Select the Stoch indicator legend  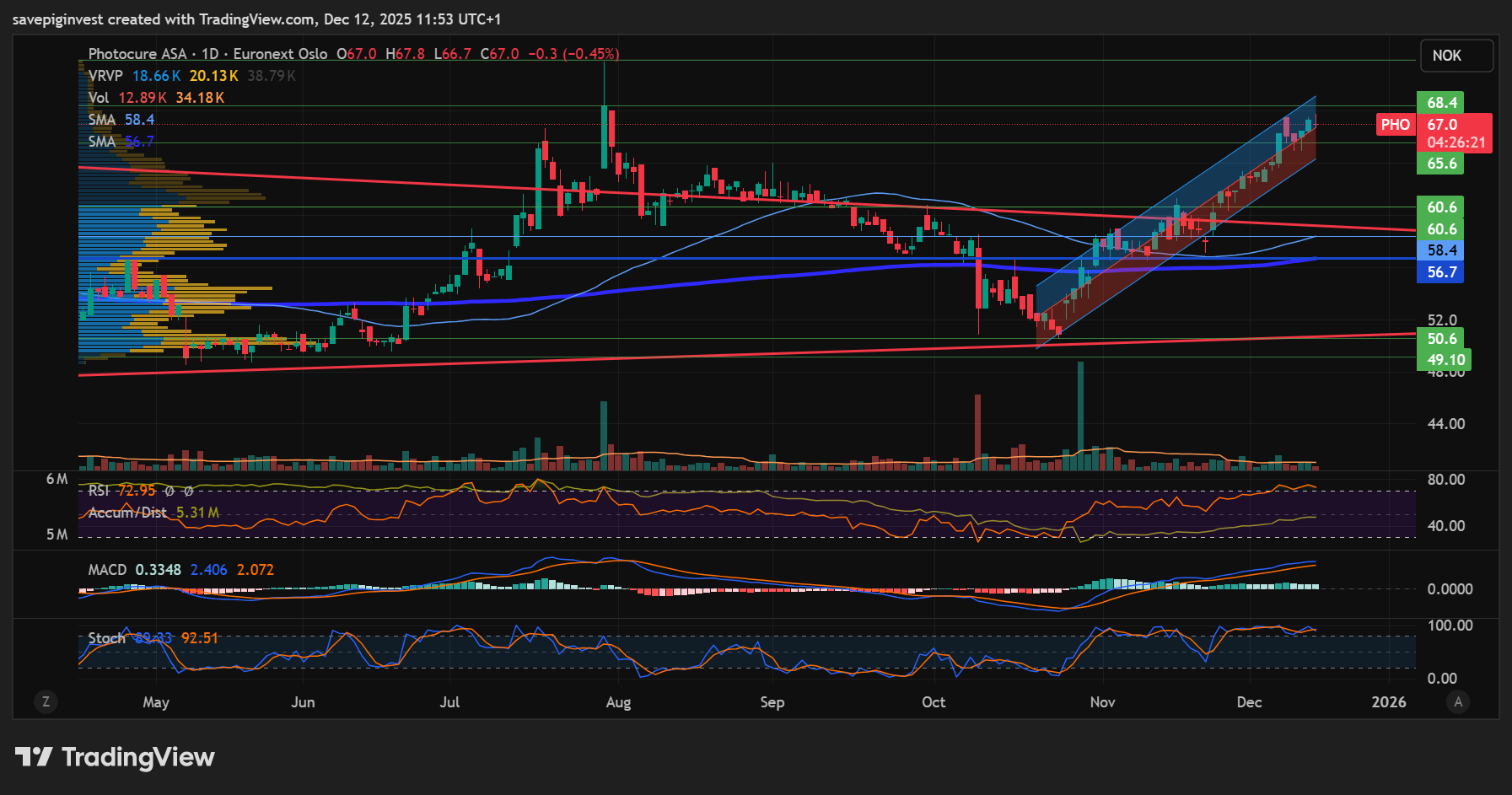point(106,638)
